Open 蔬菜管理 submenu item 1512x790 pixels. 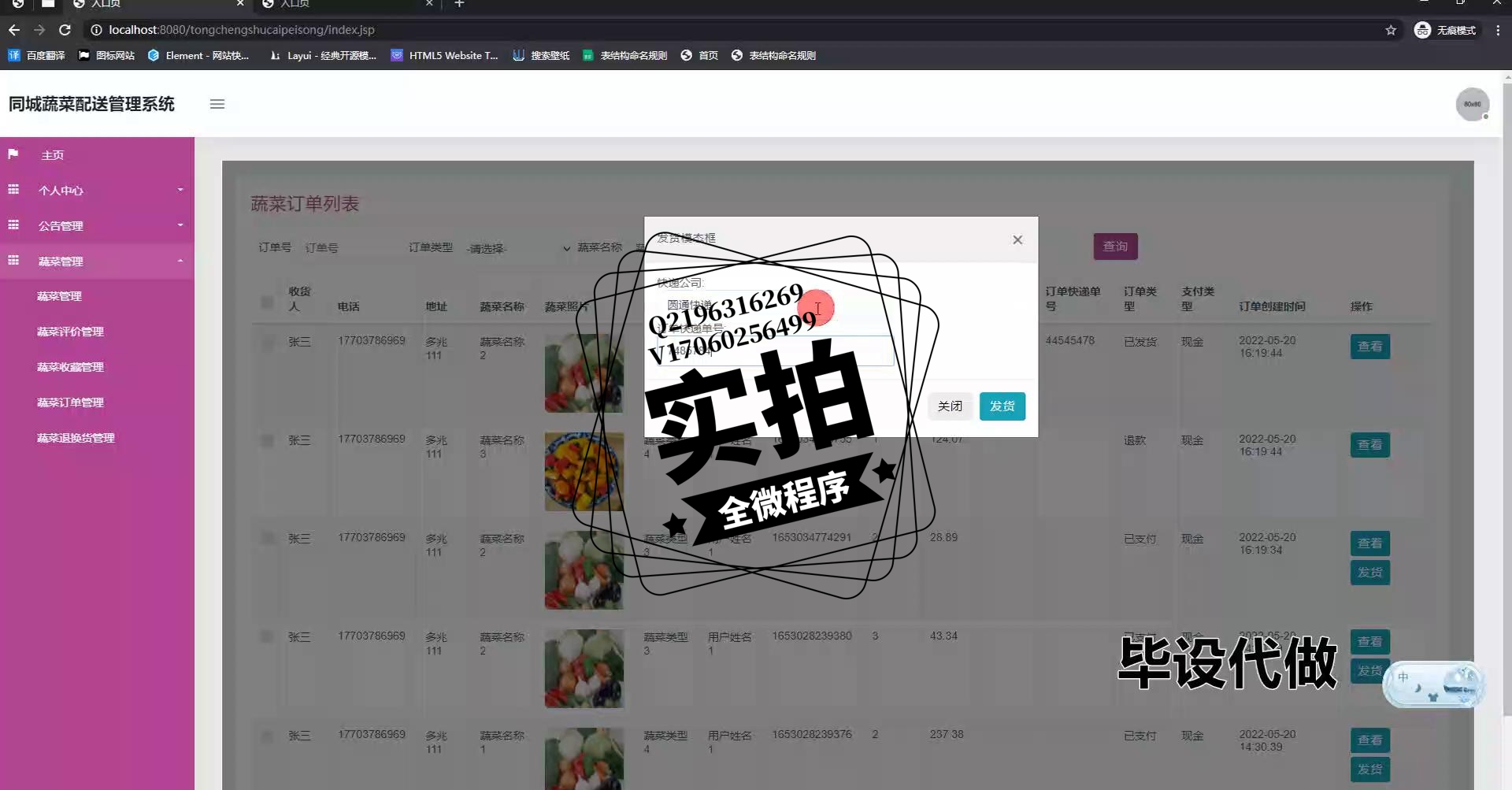59,296
